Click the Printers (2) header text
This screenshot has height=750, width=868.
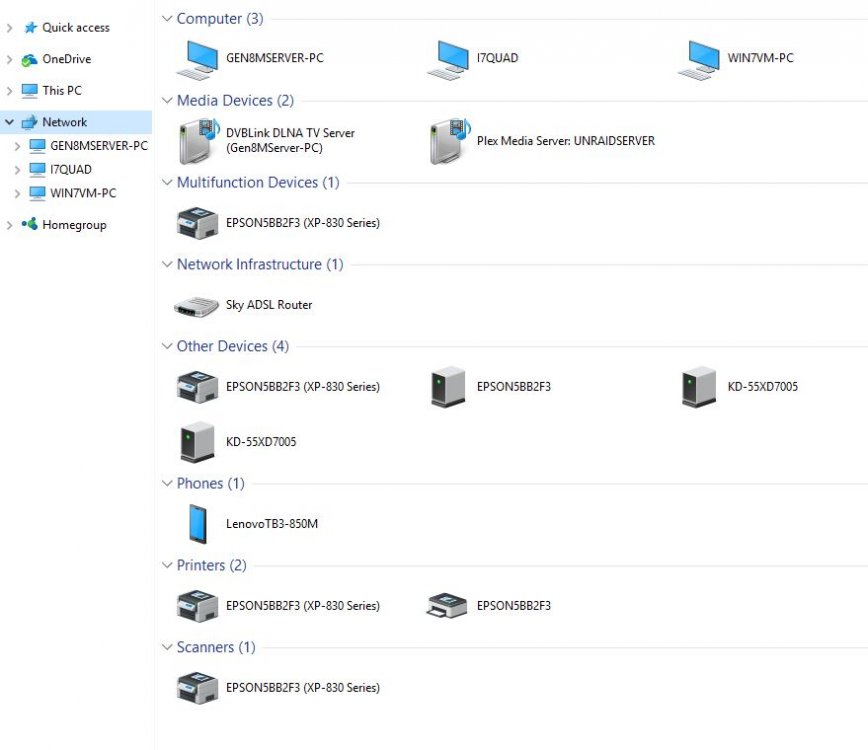211,565
